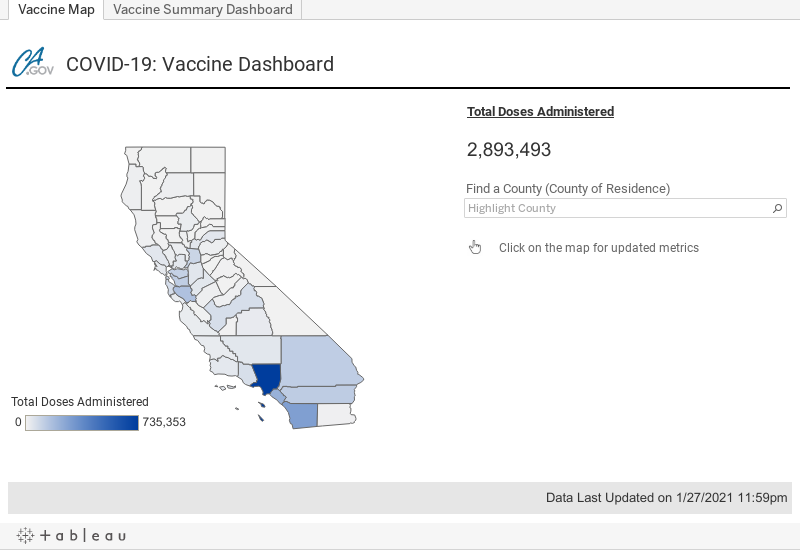Select Imperial County in southeast corner
Screen dimensions: 800x550
(x=337, y=415)
